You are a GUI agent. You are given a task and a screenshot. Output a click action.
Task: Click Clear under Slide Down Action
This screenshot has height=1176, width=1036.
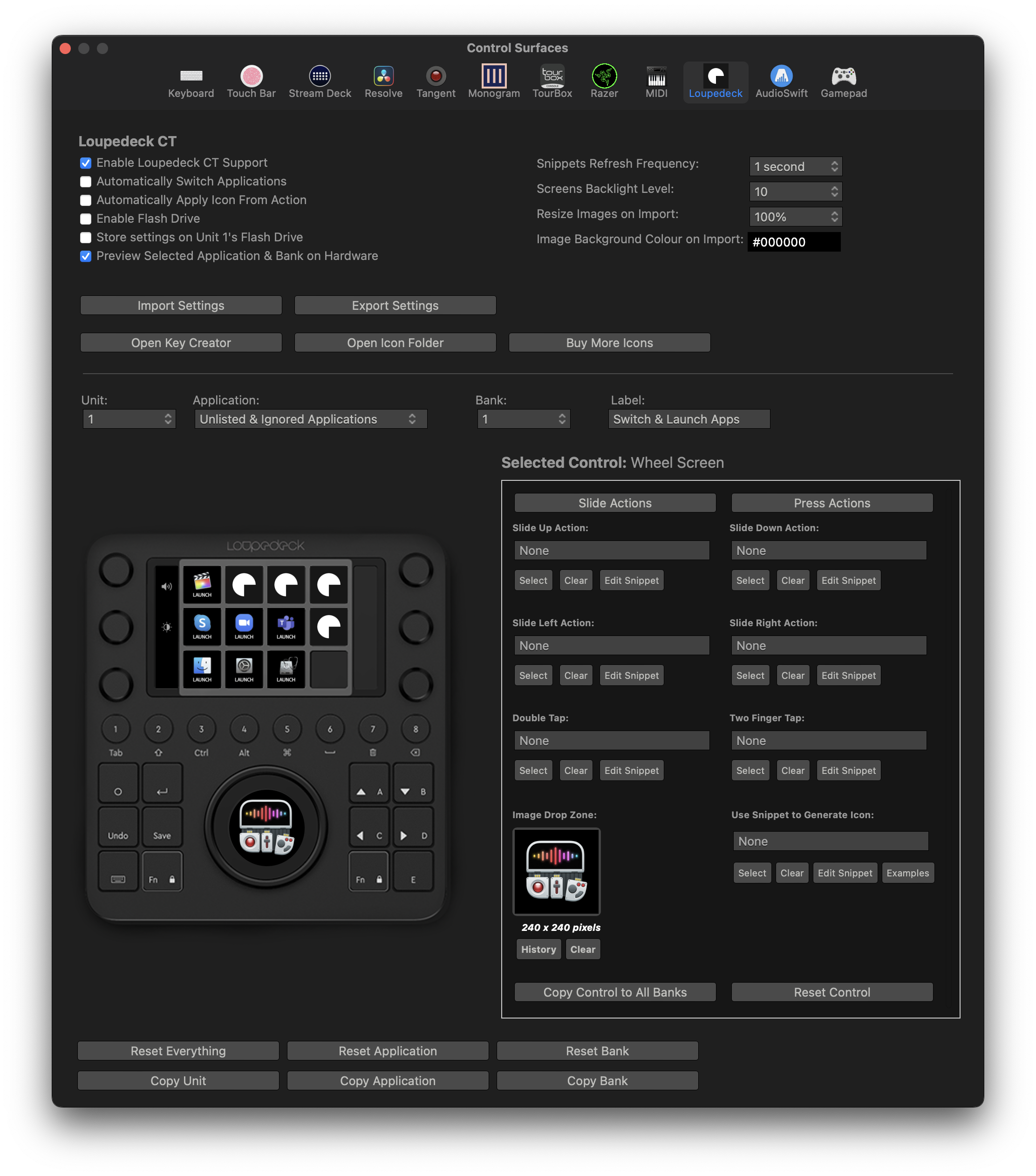tap(793, 581)
